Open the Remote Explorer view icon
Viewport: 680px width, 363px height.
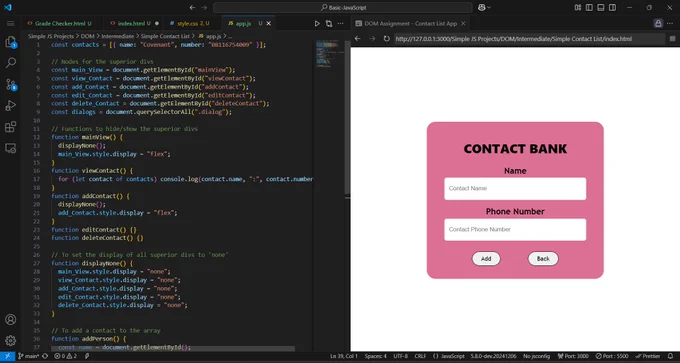(10, 148)
